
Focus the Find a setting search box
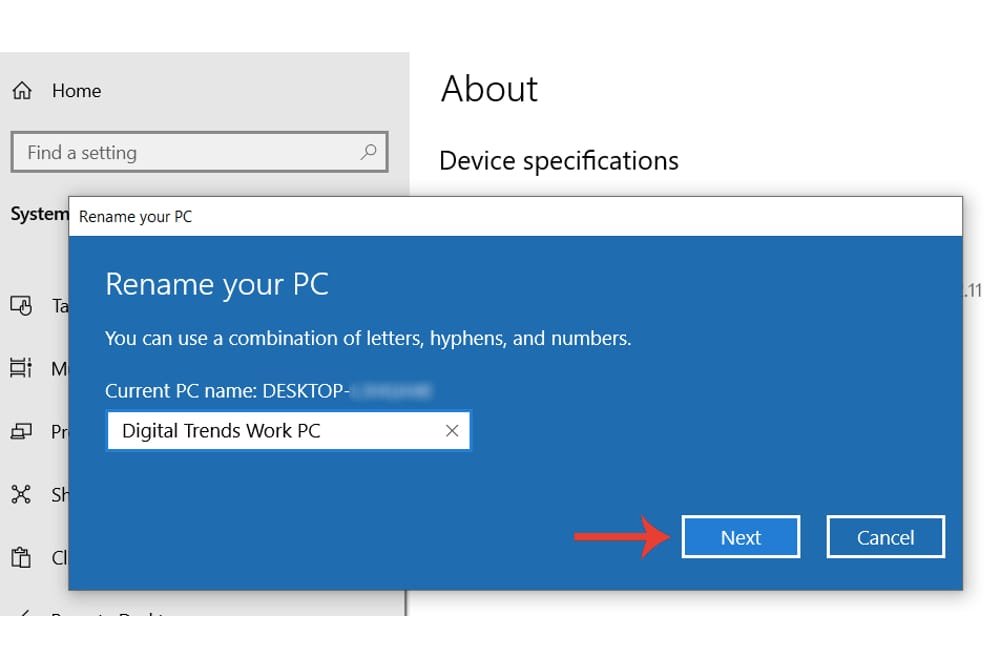(190, 153)
